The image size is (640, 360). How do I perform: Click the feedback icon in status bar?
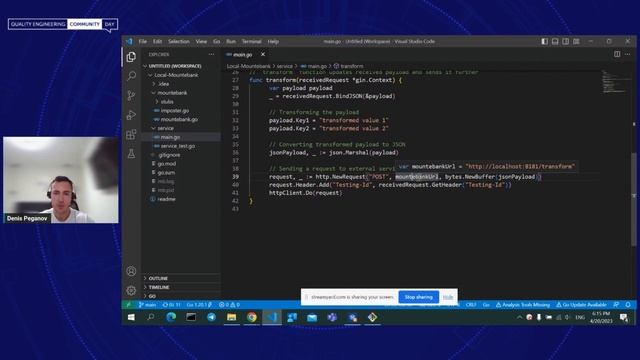(x=616, y=305)
